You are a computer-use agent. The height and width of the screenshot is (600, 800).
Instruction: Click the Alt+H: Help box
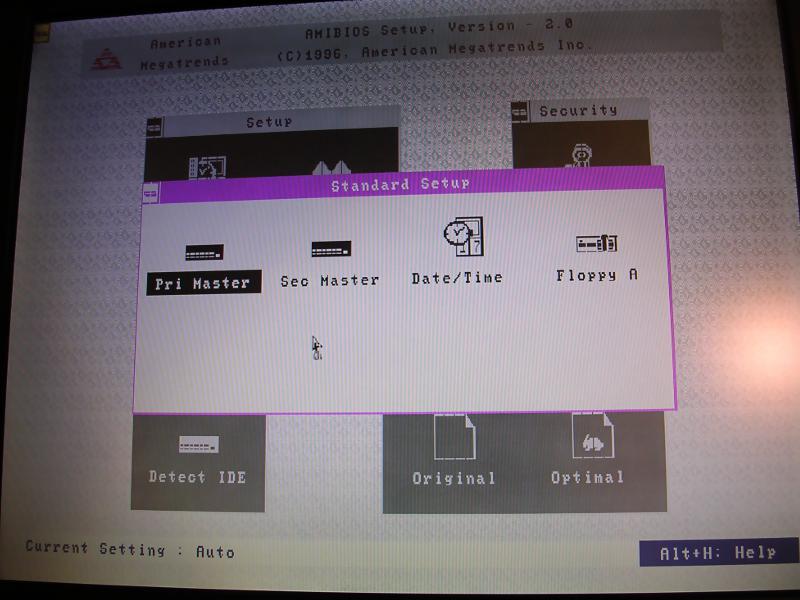[718, 553]
